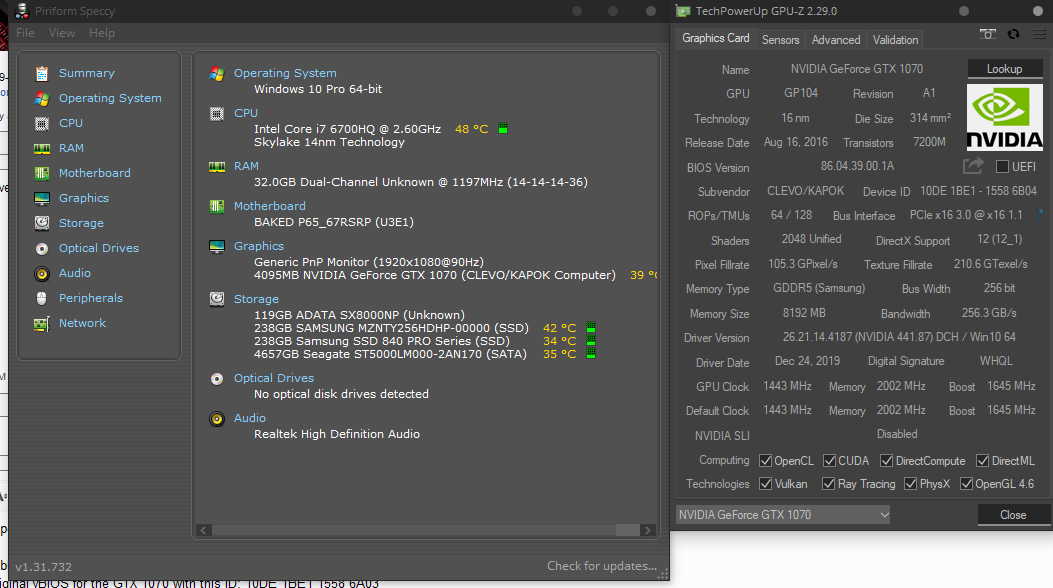Switch to the Validation tab in GPU-Z
The image size is (1053, 588).
tap(895, 40)
